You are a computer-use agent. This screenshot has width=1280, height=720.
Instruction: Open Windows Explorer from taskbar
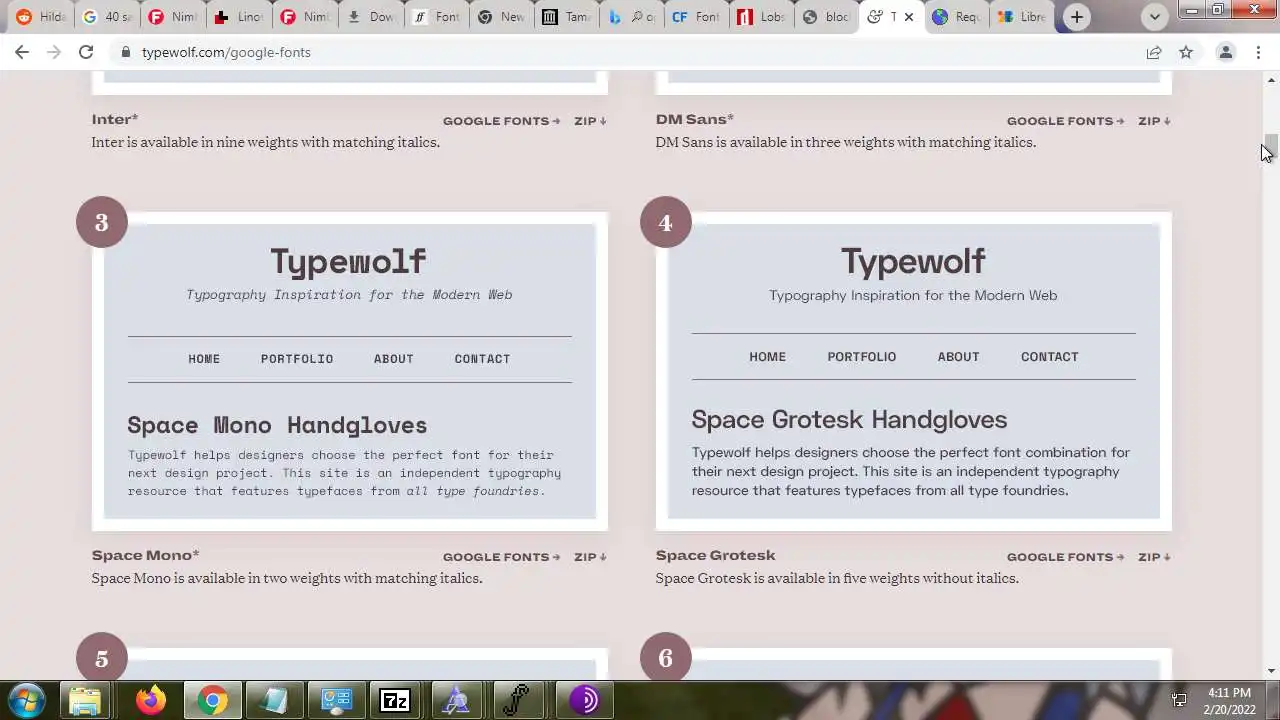pyautogui.click(x=85, y=701)
